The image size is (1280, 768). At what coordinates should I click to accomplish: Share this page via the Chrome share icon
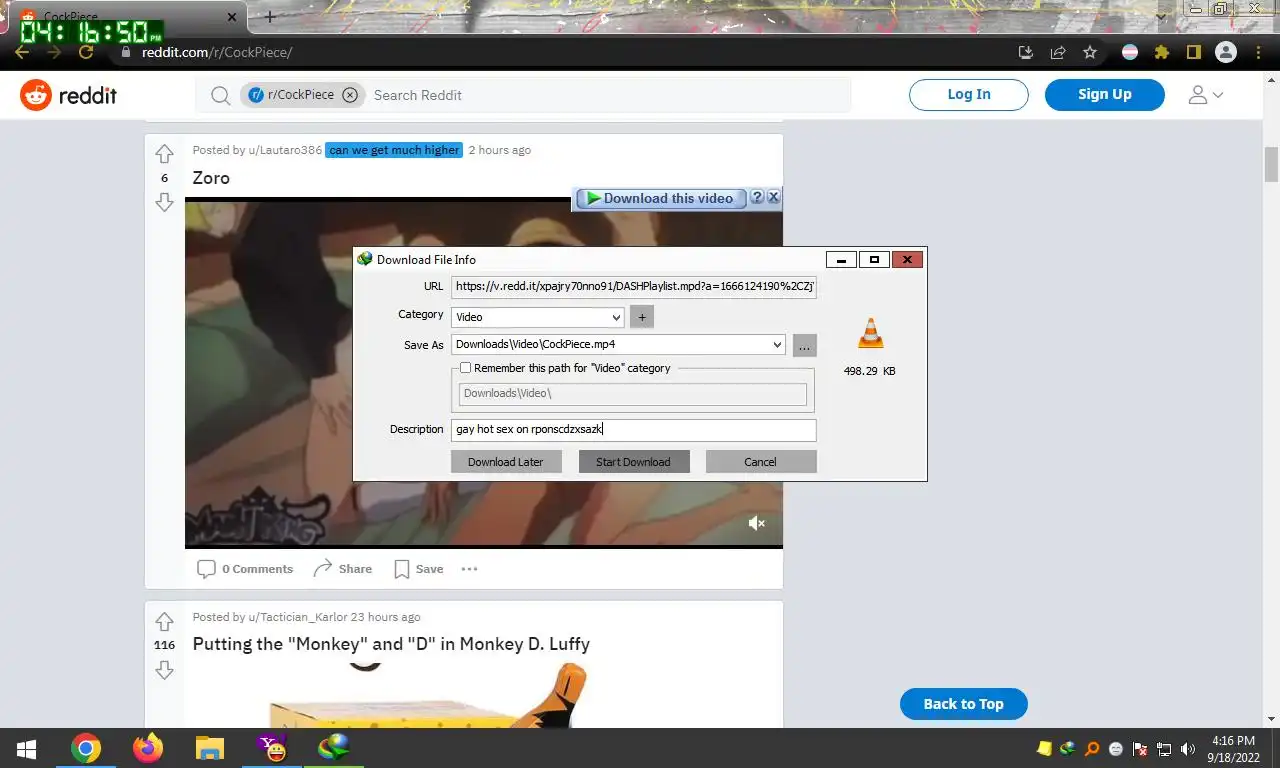pyautogui.click(x=1058, y=52)
